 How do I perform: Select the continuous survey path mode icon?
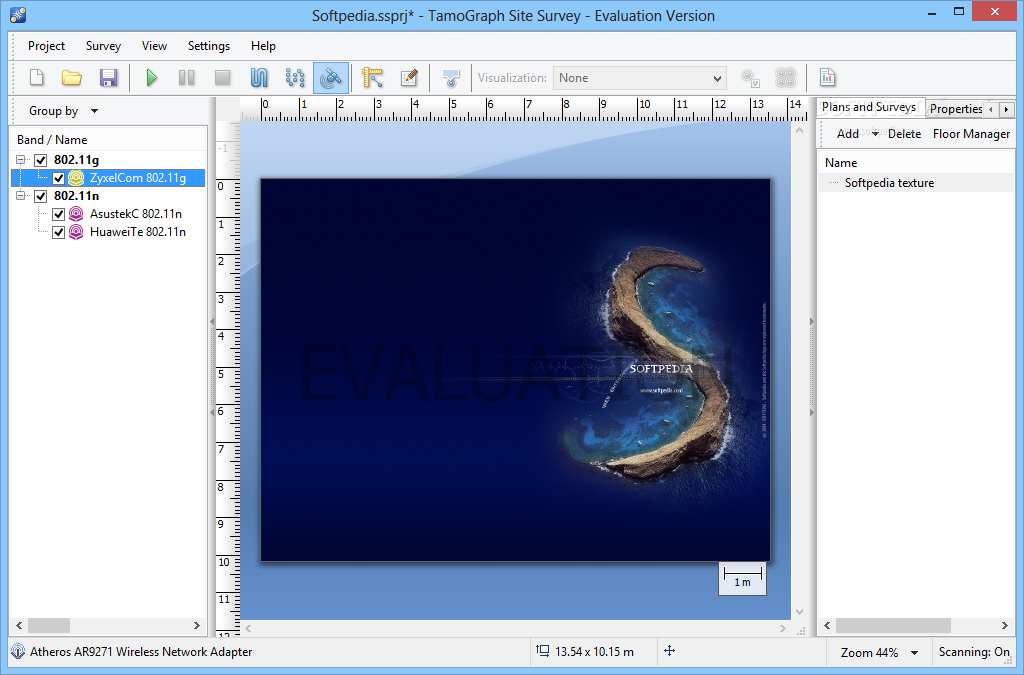[x=259, y=78]
